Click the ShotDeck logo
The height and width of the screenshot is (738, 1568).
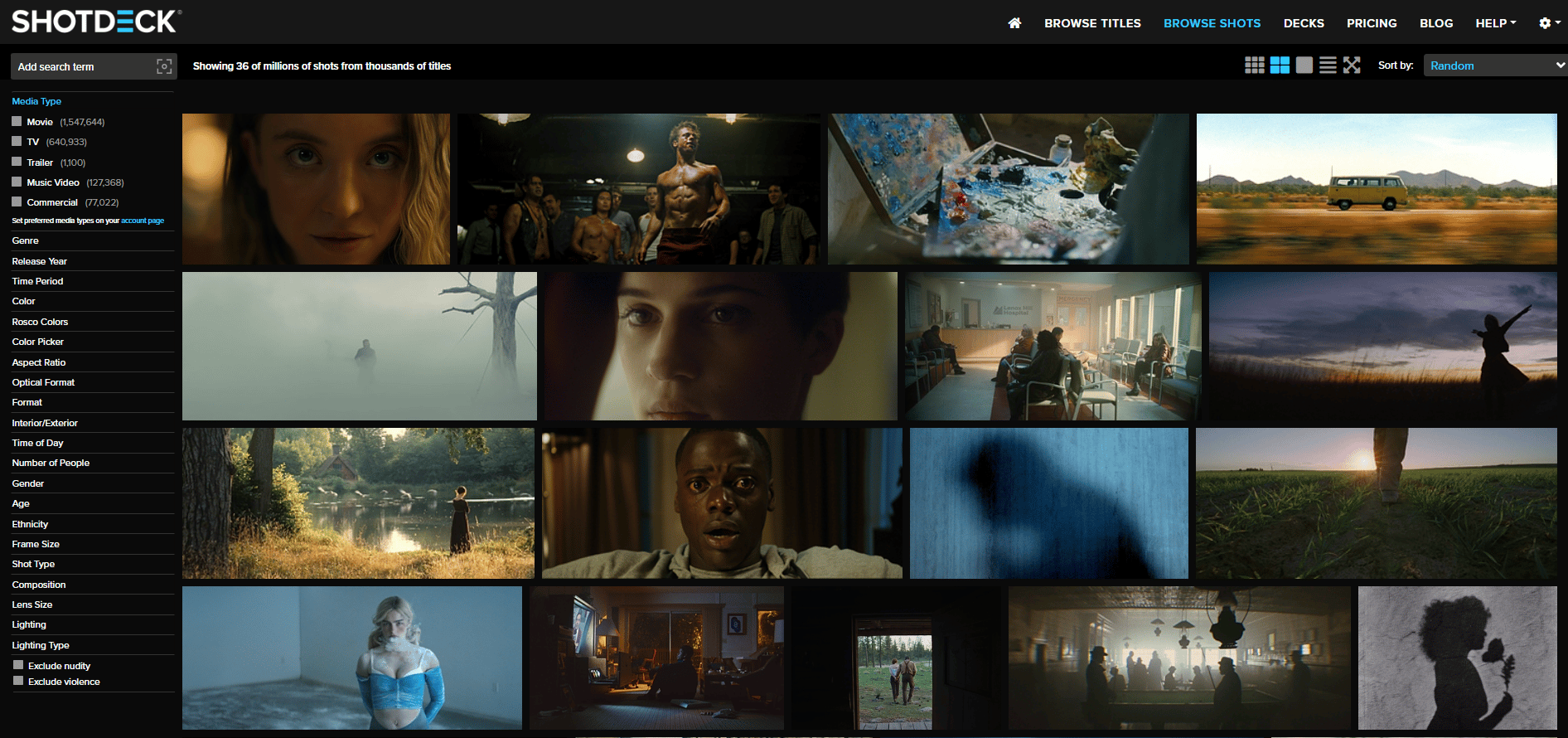[96, 22]
